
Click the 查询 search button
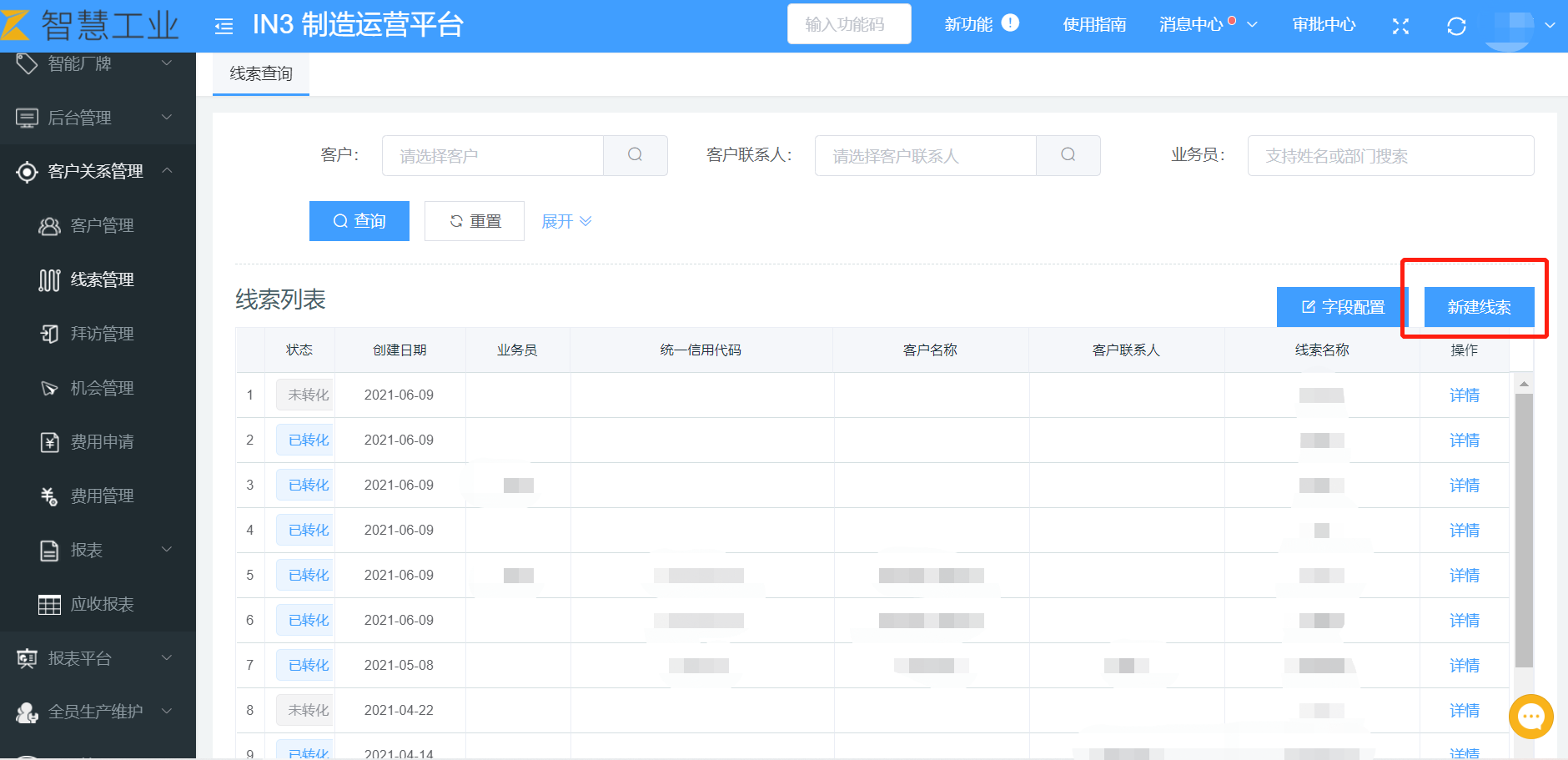click(x=359, y=221)
